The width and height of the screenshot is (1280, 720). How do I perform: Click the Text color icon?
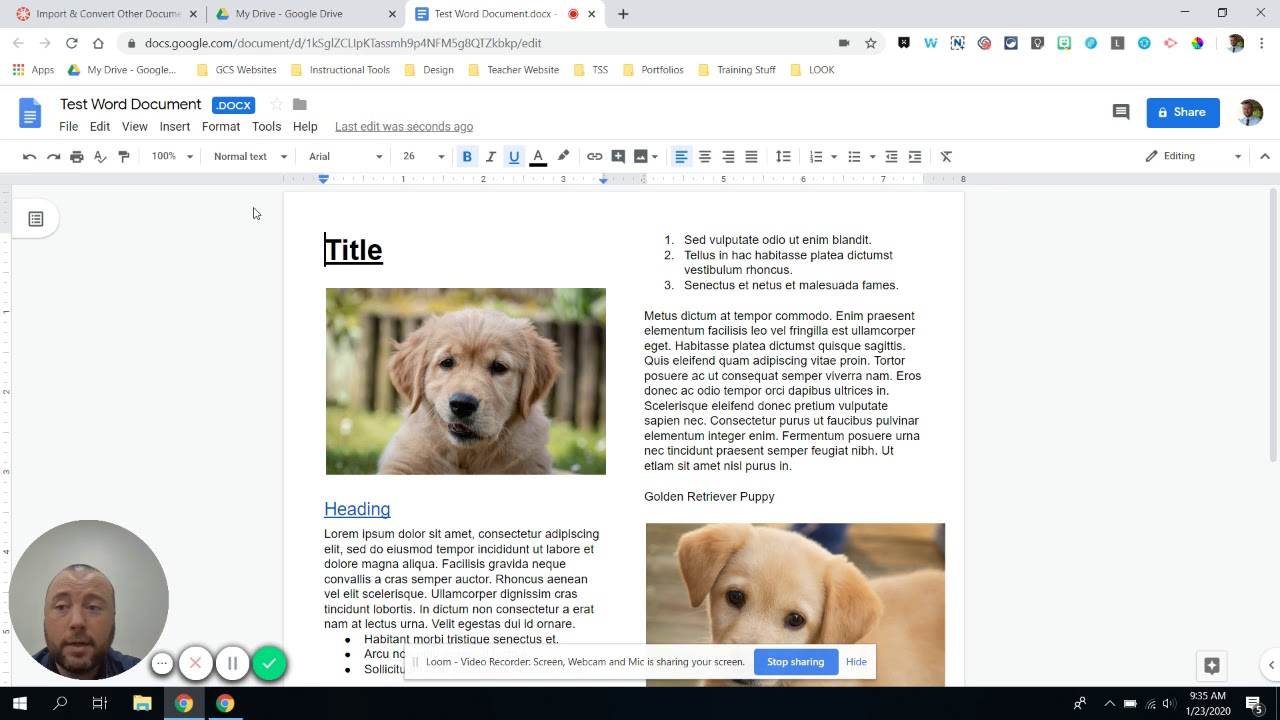538,156
